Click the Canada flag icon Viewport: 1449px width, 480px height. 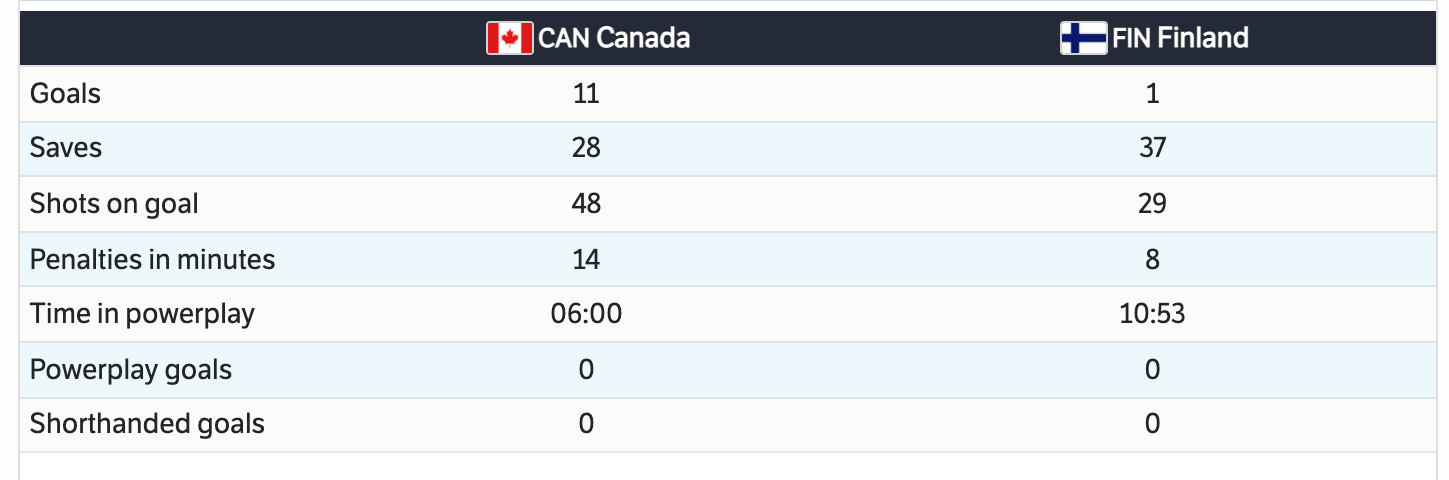(x=509, y=38)
